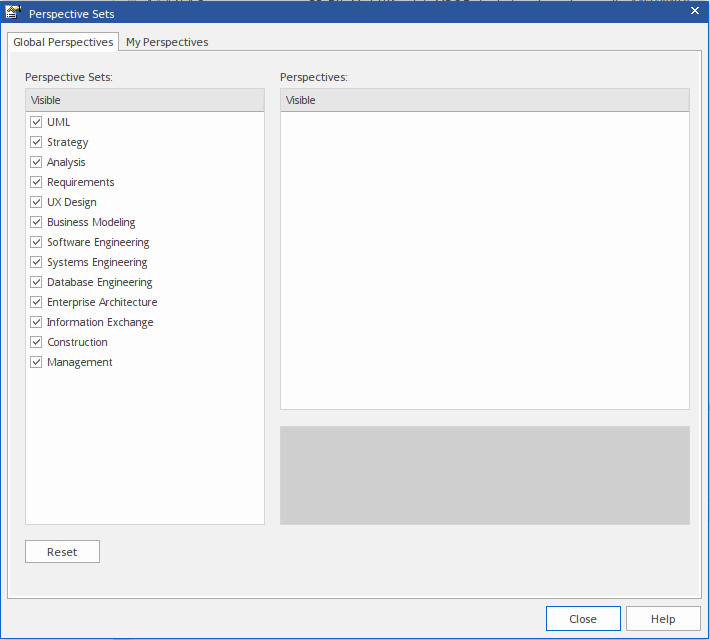Select the Business Modeling list item

pyautogui.click(x=91, y=222)
